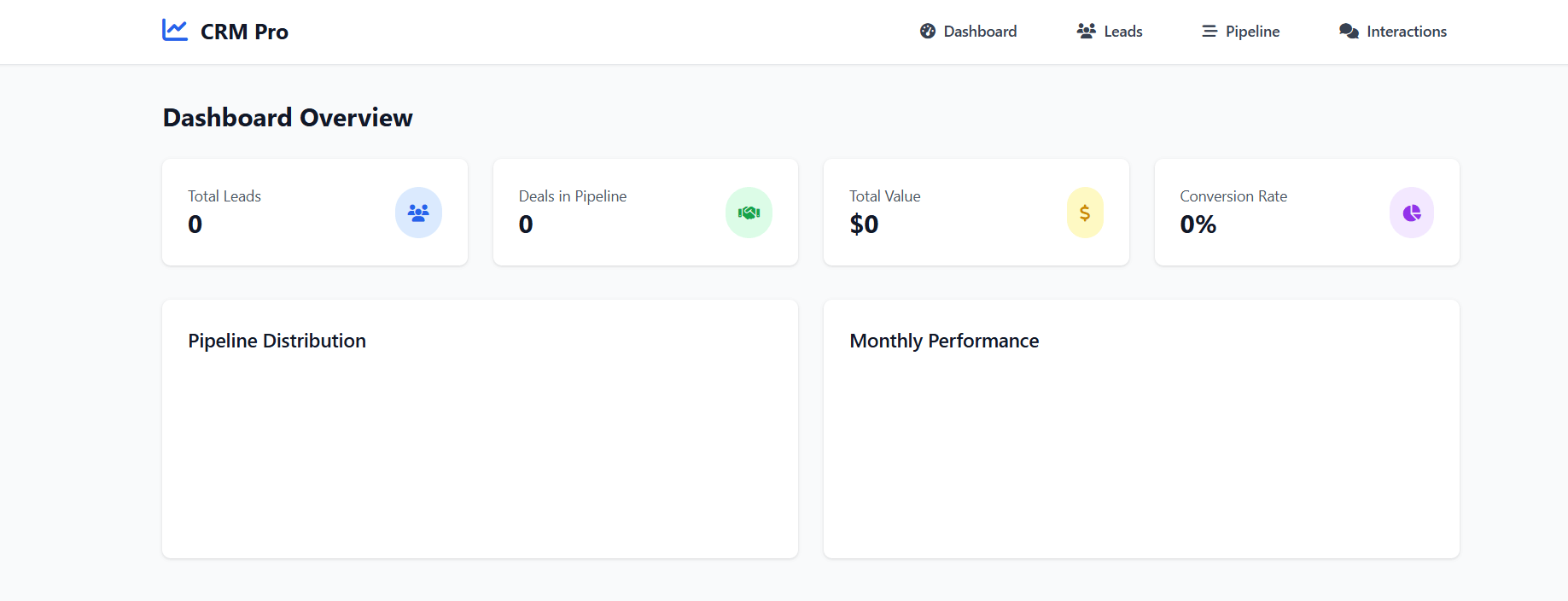Click the Pipeline Distribution chart heading
The height and width of the screenshot is (601, 1568).
click(x=277, y=341)
